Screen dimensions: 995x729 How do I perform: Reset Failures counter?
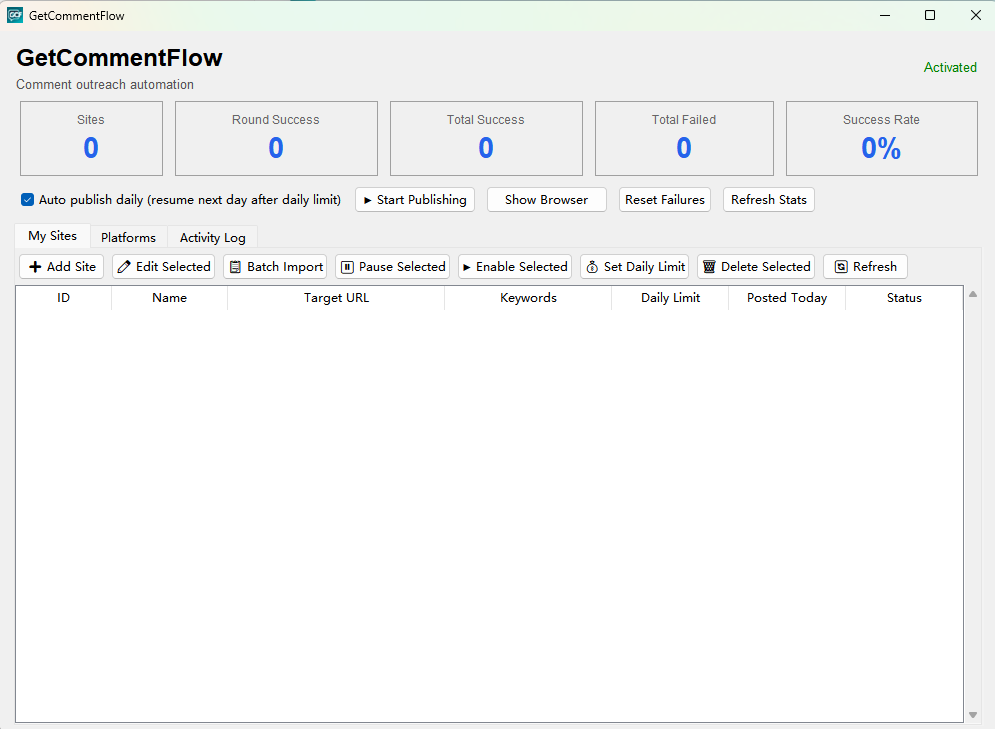664,200
